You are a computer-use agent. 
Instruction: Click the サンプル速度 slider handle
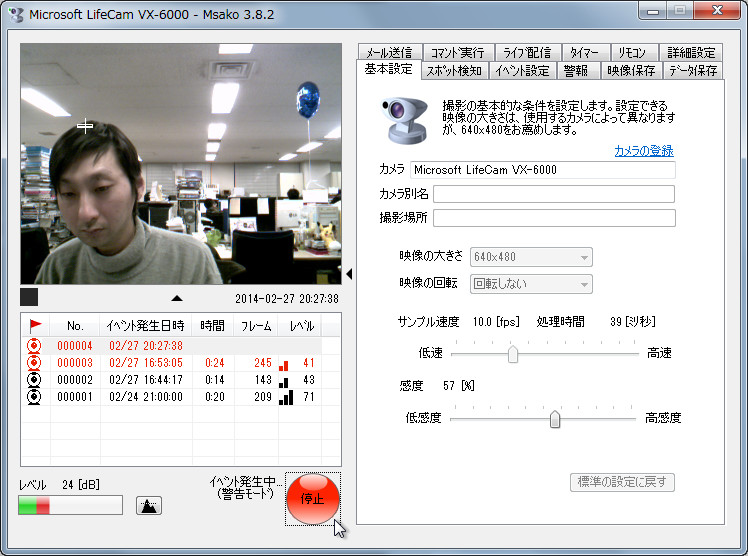(x=513, y=354)
